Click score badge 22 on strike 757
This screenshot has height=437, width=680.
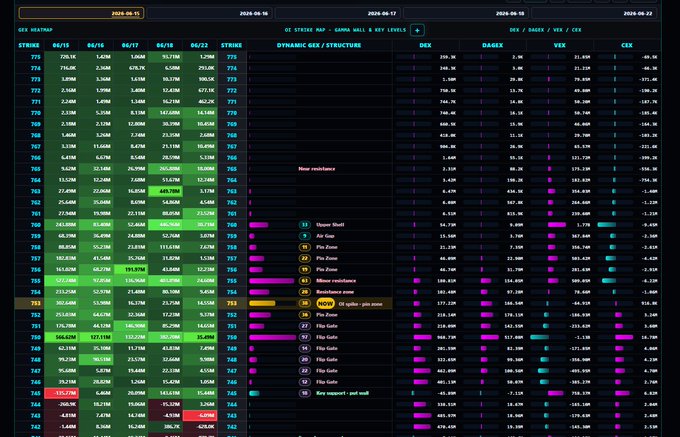coord(304,258)
